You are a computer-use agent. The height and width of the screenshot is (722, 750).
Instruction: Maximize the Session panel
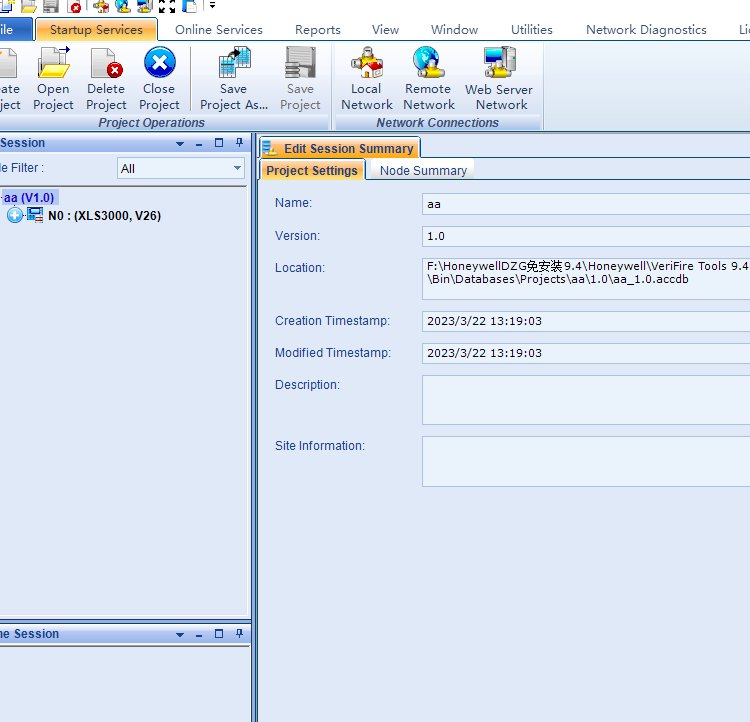[219, 143]
